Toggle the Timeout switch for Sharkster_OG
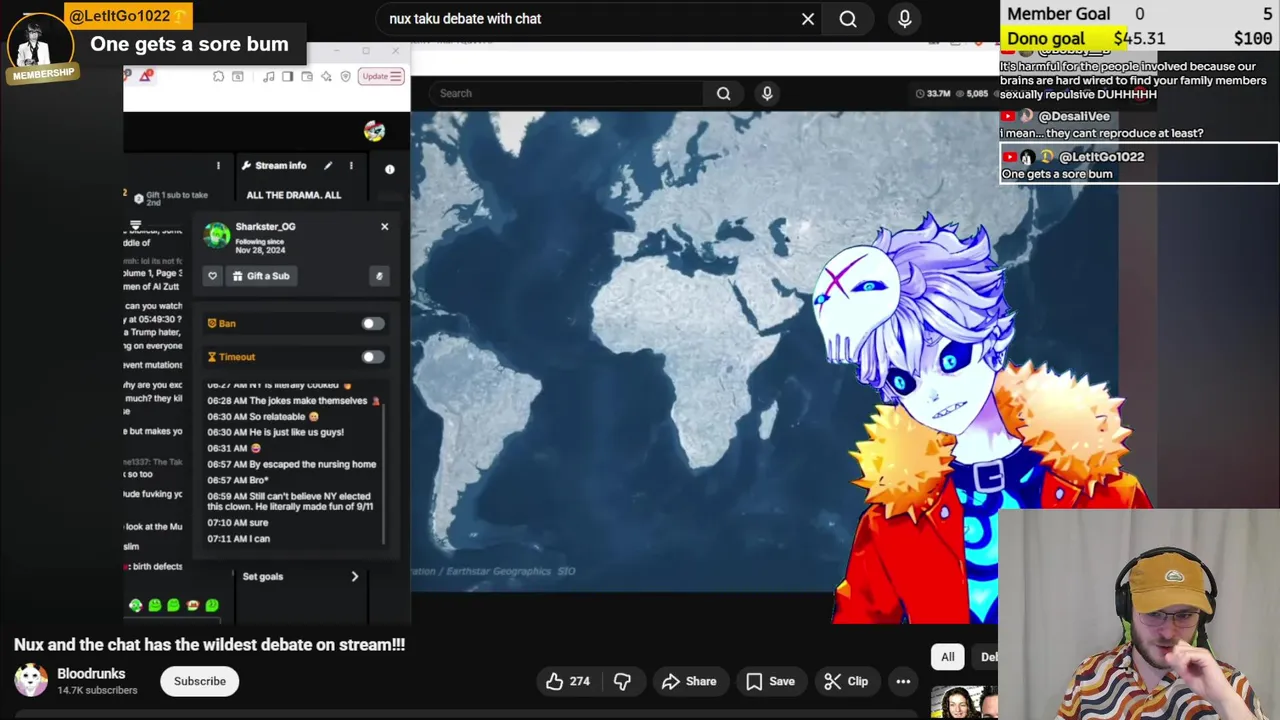The image size is (1280, 720). pyautogui.click(x=372, y=357)
